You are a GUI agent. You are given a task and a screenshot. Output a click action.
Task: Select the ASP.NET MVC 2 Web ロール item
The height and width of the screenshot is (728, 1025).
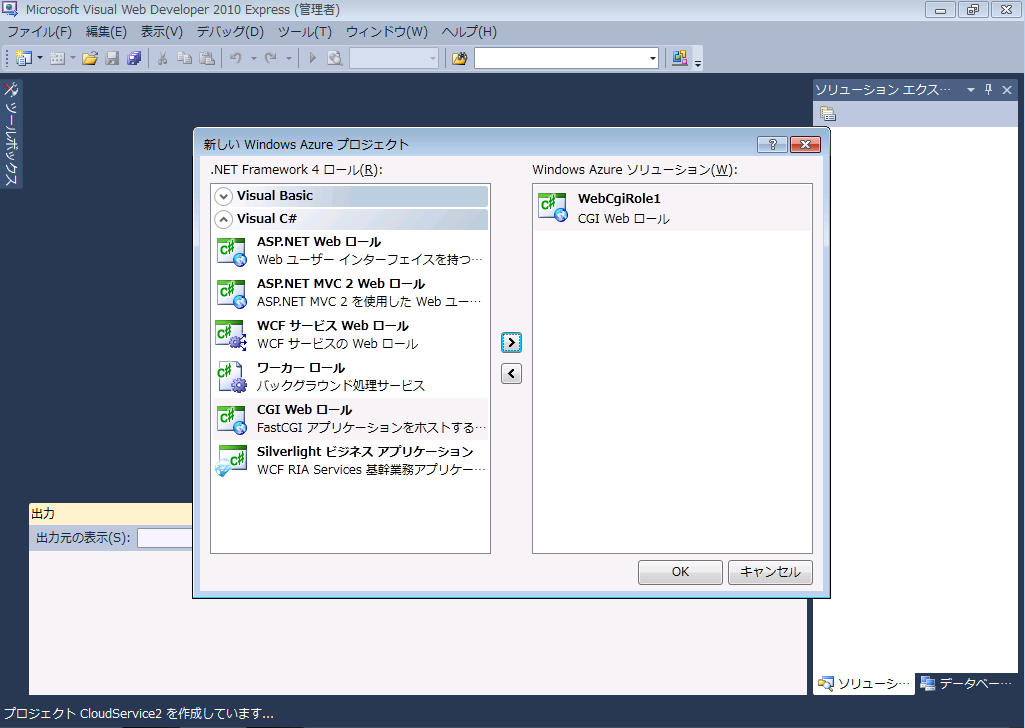(x=350, y=293)
